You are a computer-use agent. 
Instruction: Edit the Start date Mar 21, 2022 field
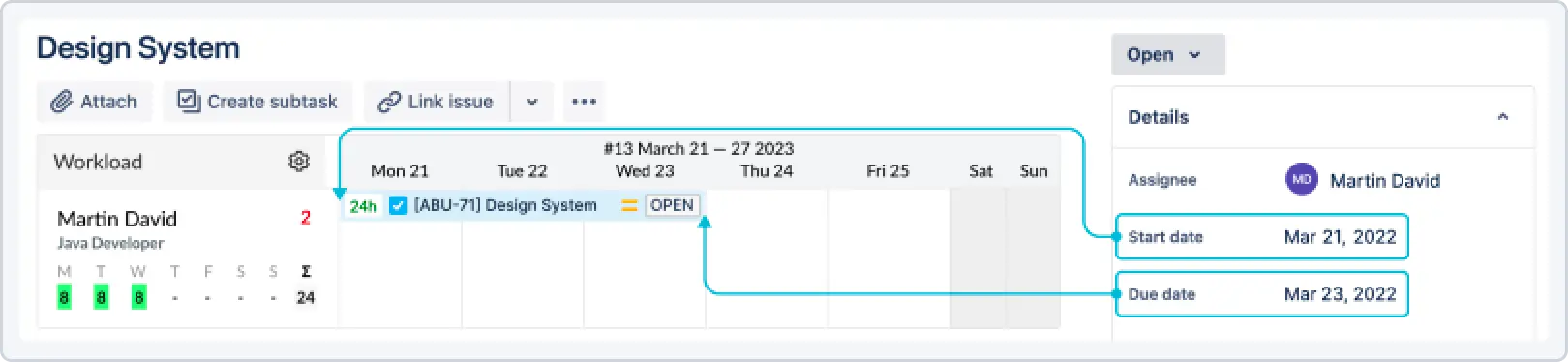[x=1262, y=237]
